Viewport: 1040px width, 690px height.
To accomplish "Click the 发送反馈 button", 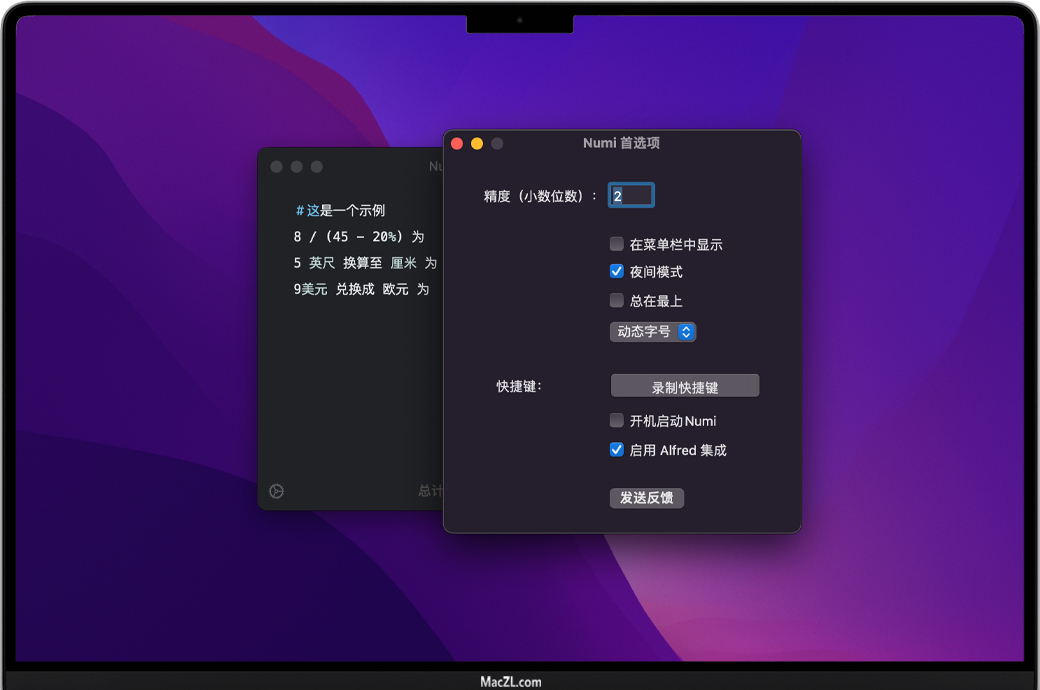I will [647, 498].
